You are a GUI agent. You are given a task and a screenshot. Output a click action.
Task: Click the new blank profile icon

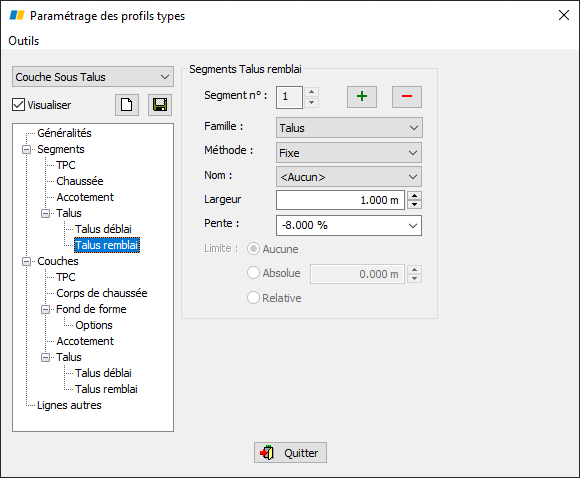127,105
